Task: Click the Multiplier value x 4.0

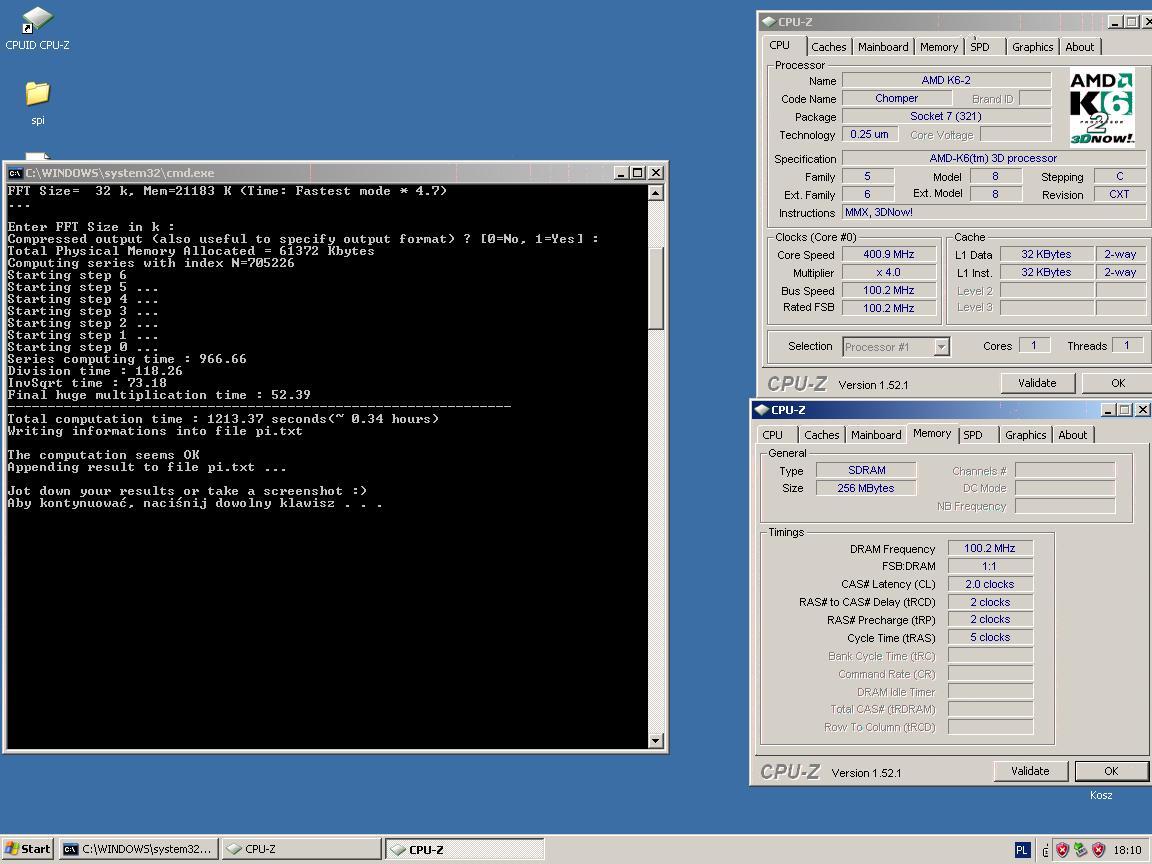Action: pos(889,272)
